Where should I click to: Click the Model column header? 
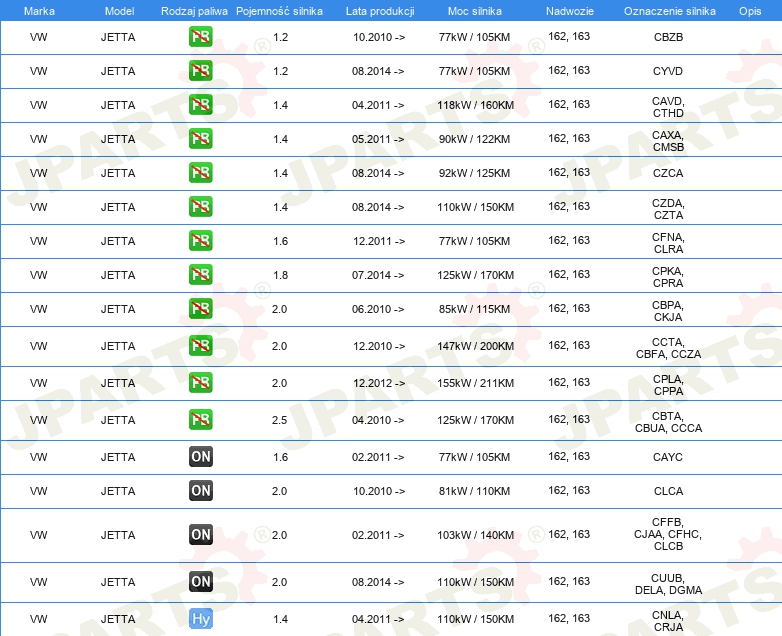(x=119, y=11)
